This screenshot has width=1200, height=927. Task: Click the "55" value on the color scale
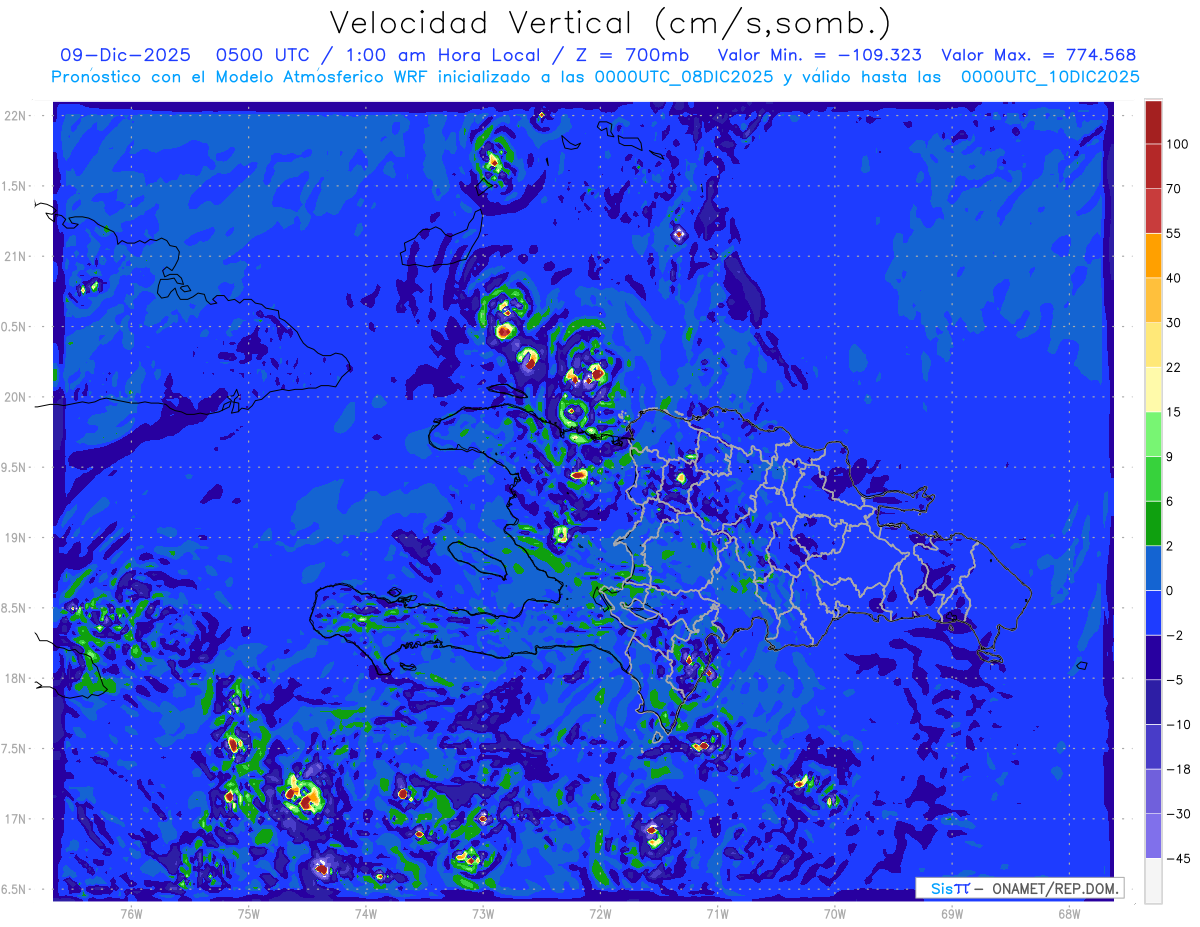tap(1175, 233)
